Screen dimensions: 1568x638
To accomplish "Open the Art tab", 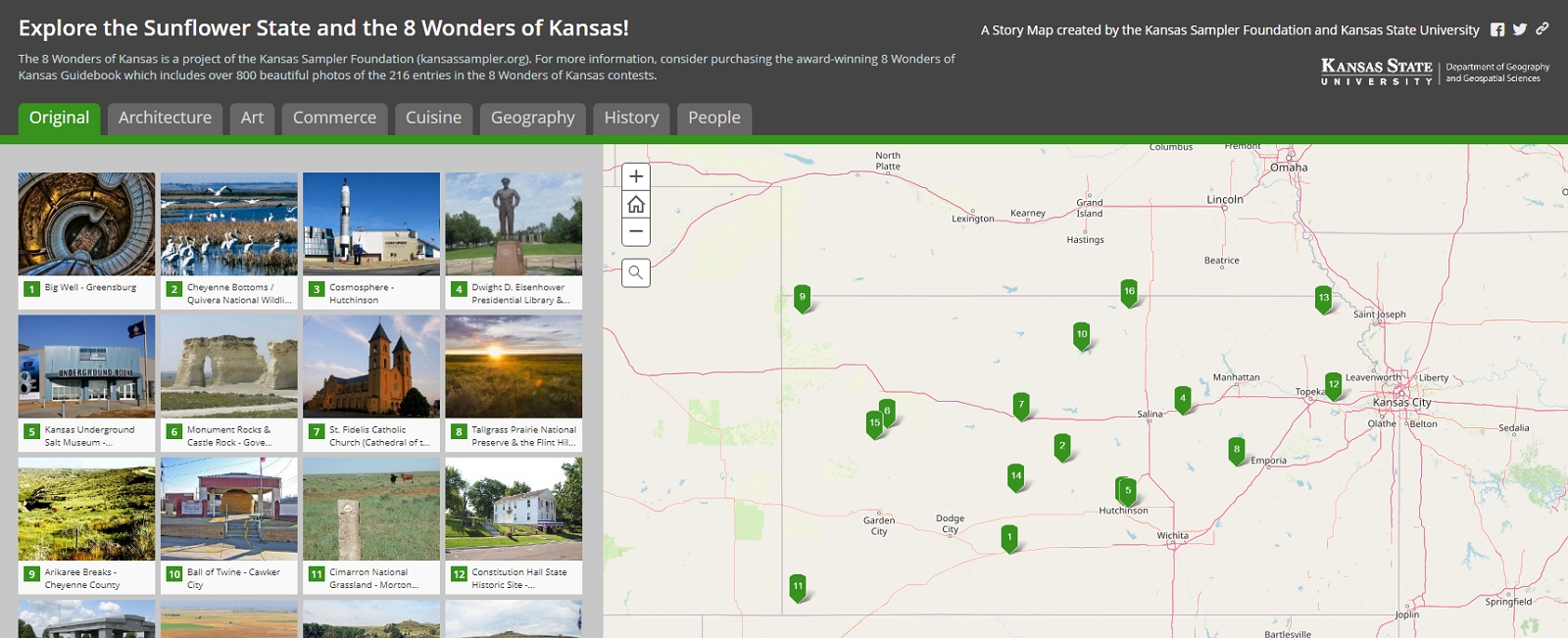I will tap(252, 118).
